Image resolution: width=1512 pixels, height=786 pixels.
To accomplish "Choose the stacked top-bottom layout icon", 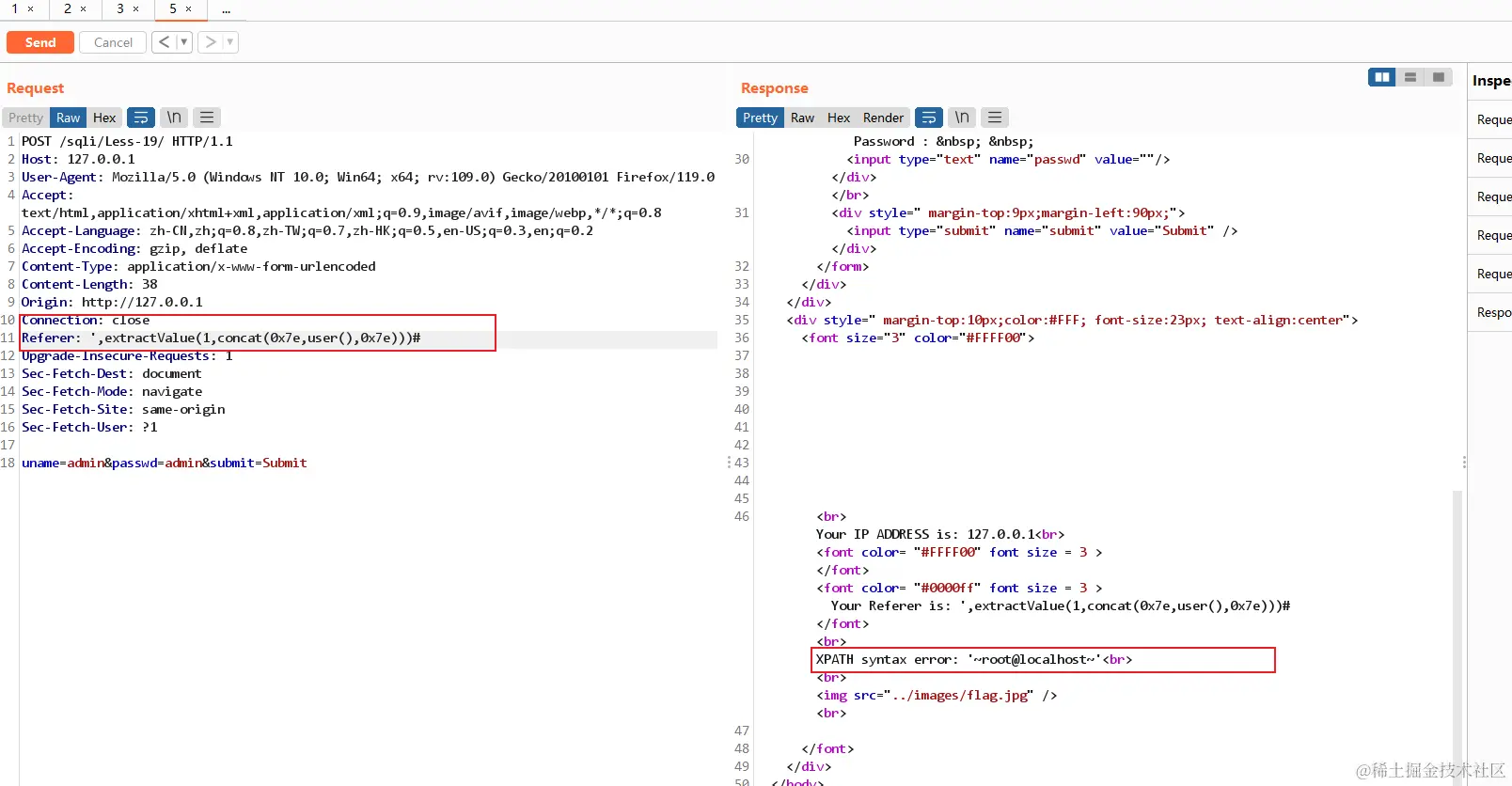I will pyautogui.click(x=1410, y=77).
